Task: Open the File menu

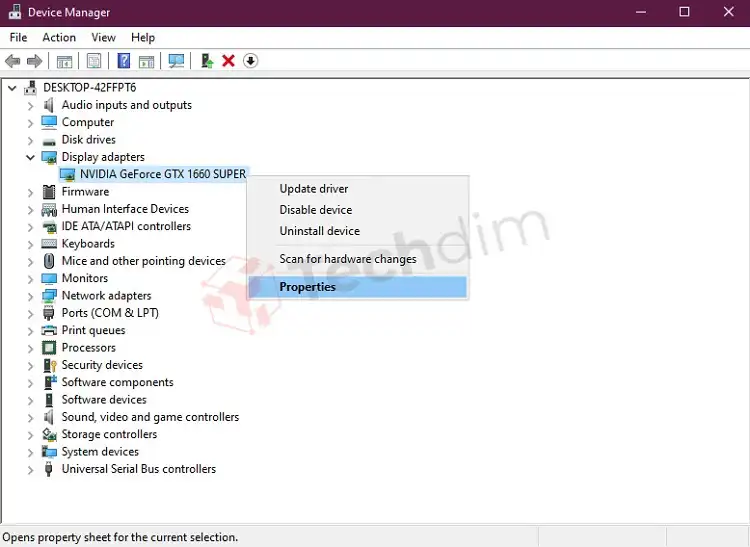Action: pyautogui.click(x=18, y=37)
